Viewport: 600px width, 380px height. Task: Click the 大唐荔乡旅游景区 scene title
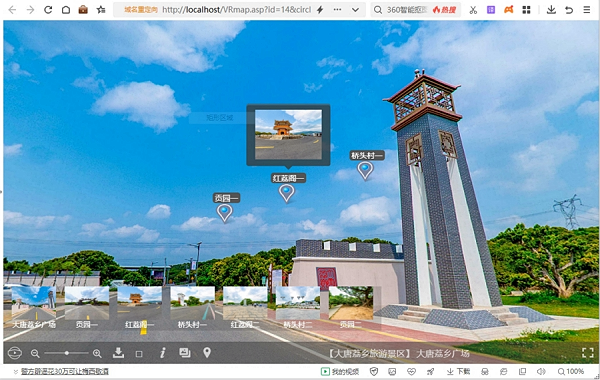point(398,353)
